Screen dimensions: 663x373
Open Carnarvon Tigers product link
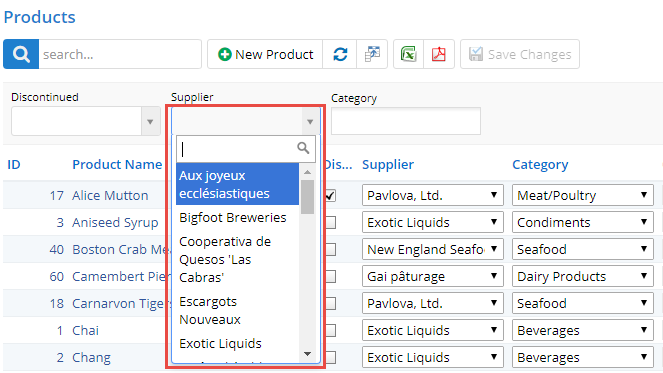tap(121, 304)
